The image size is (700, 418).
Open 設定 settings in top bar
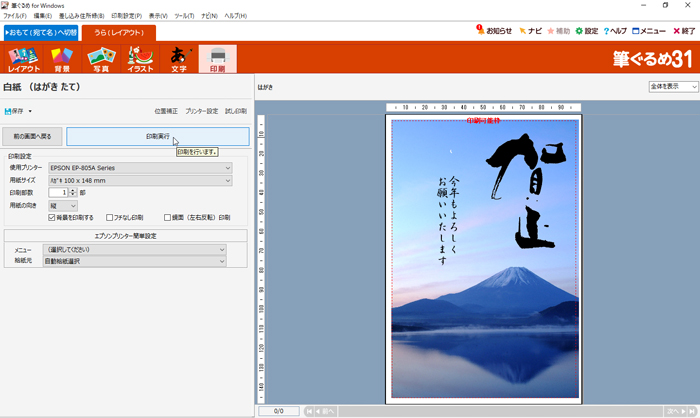[x=586, y=31]
